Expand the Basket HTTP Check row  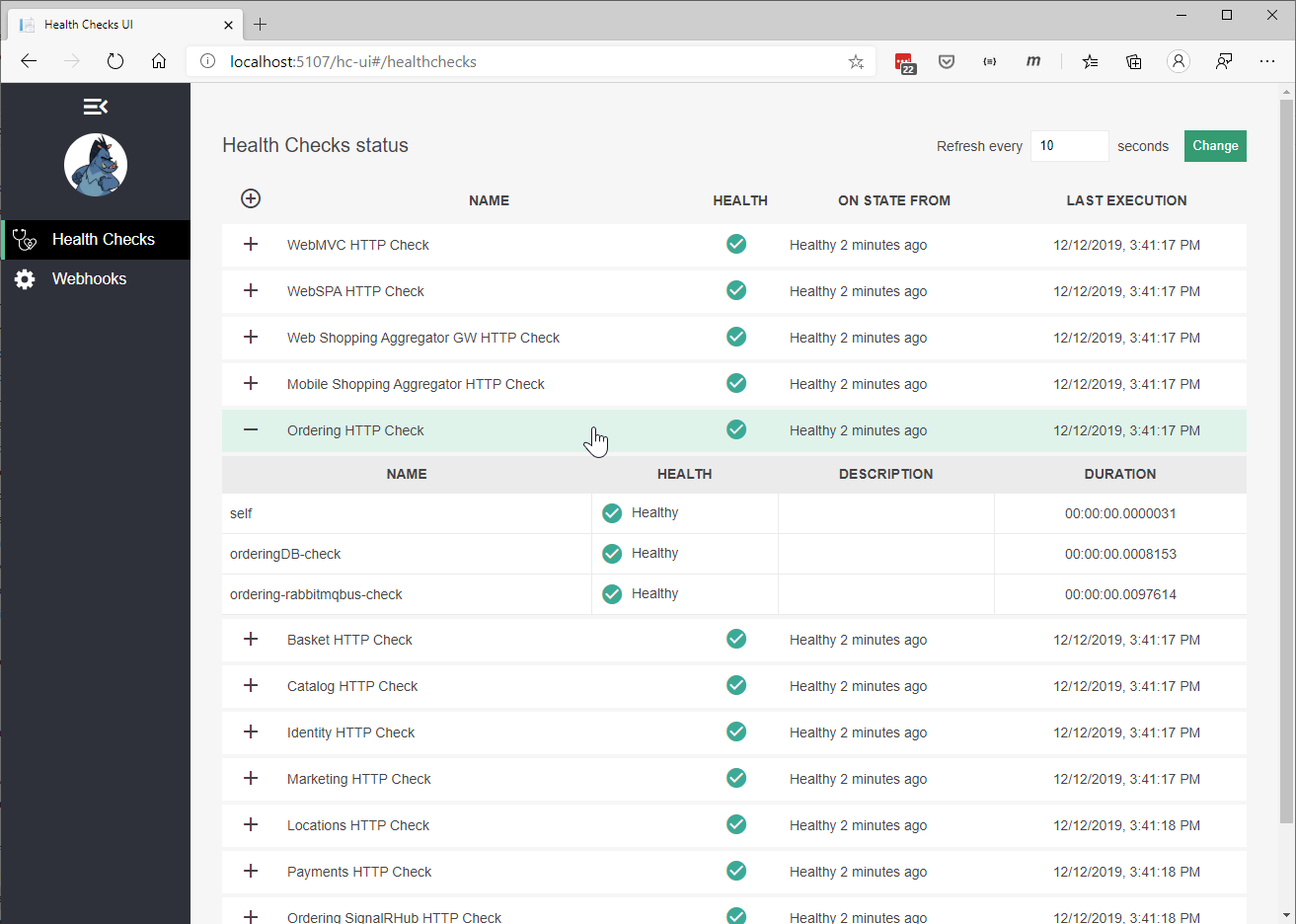tap(251, 639)
